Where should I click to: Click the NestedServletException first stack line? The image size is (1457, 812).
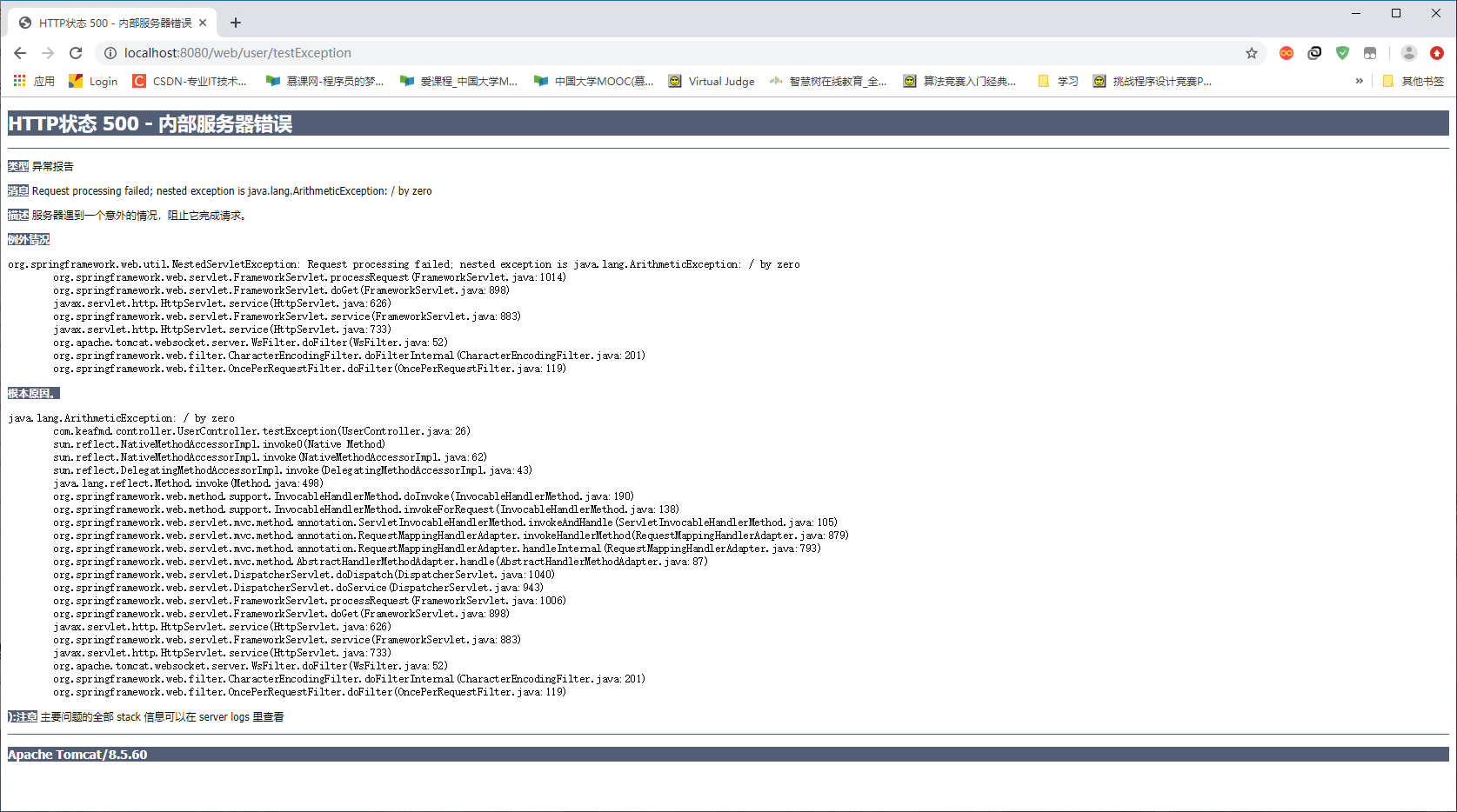(x=404, y=264)
